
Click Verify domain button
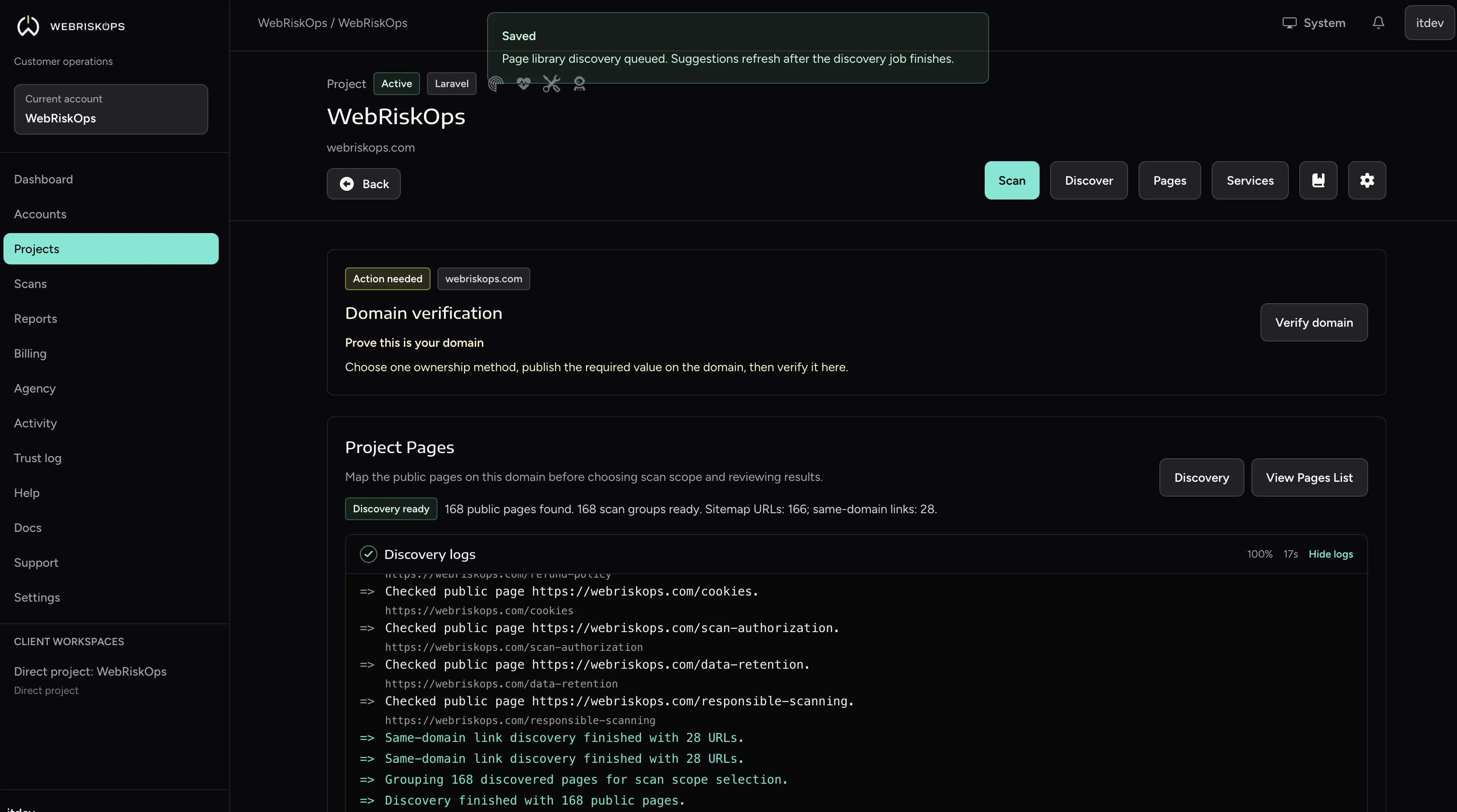(1313, 322)
